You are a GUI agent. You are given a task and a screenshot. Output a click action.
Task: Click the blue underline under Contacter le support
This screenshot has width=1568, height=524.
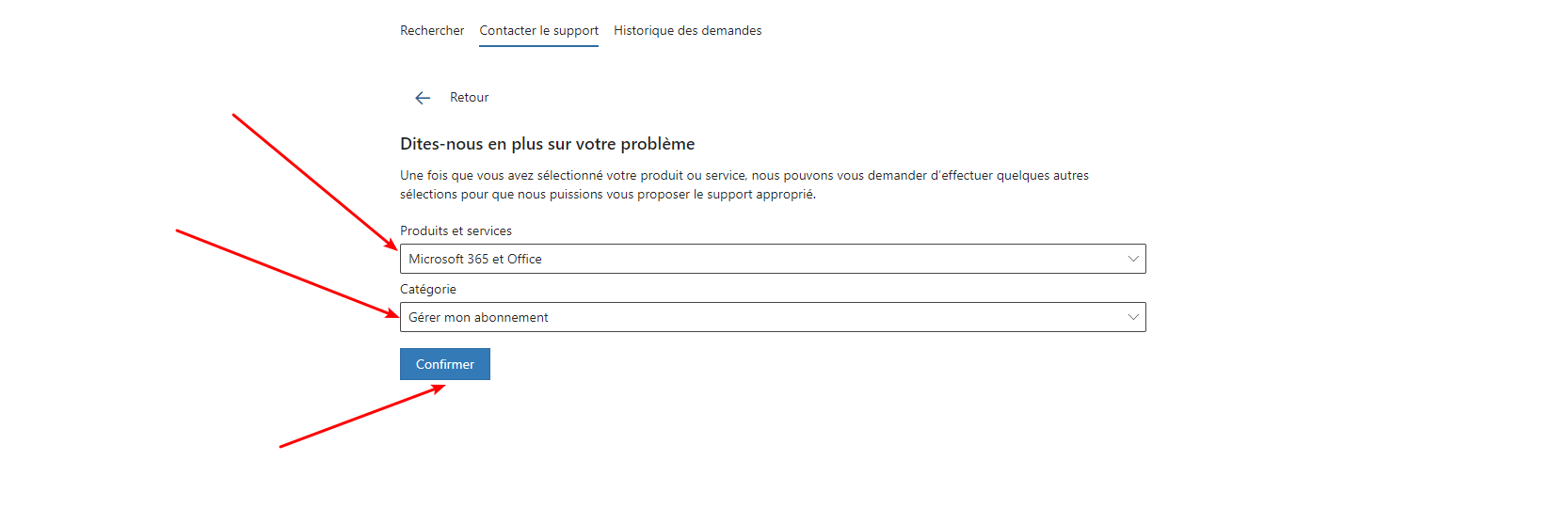pos(538,45)
